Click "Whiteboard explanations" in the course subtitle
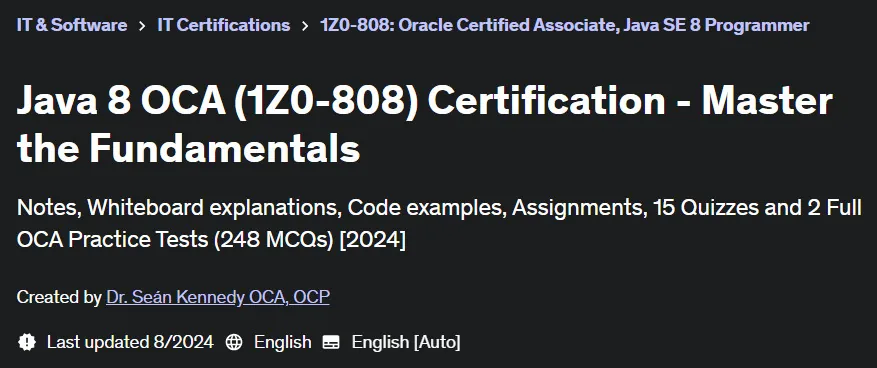This screenshot has width=877, height=368. [214, 208]
